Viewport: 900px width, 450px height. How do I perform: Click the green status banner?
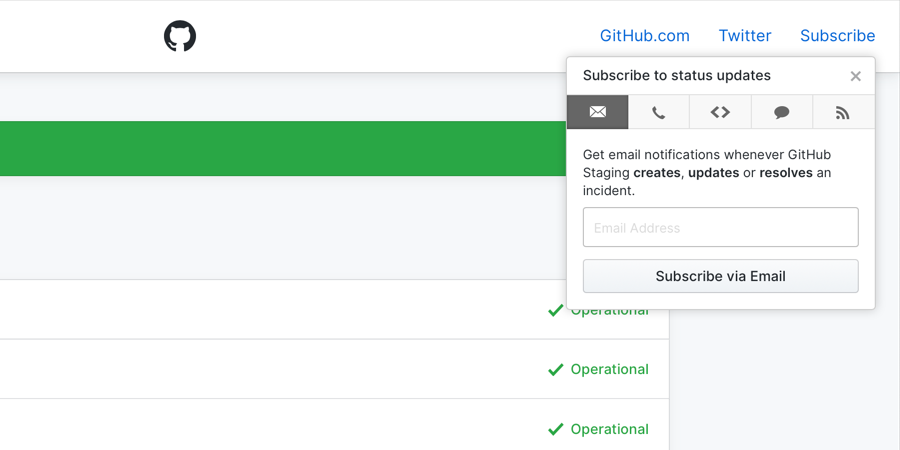[280, 148]
